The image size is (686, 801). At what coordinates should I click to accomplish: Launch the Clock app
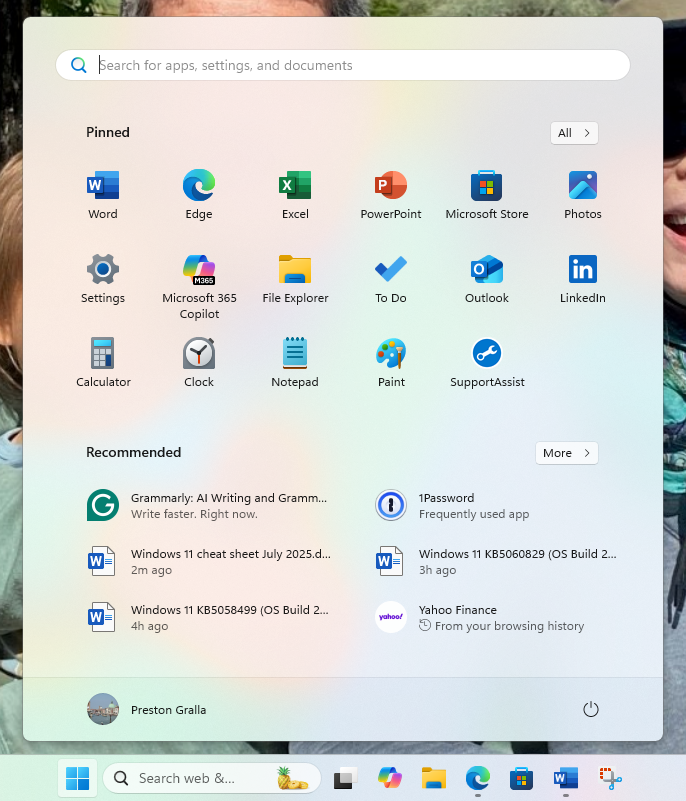(199, 363)
